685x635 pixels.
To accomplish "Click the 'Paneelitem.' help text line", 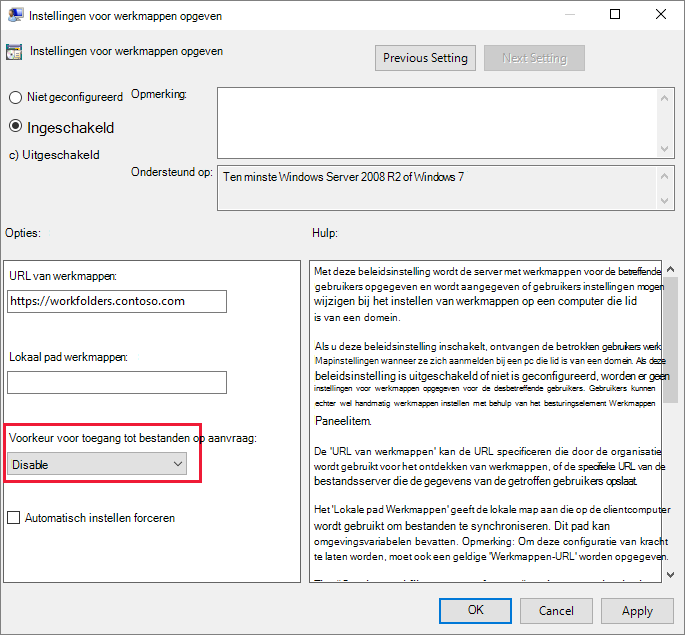I will click(343, 421).
